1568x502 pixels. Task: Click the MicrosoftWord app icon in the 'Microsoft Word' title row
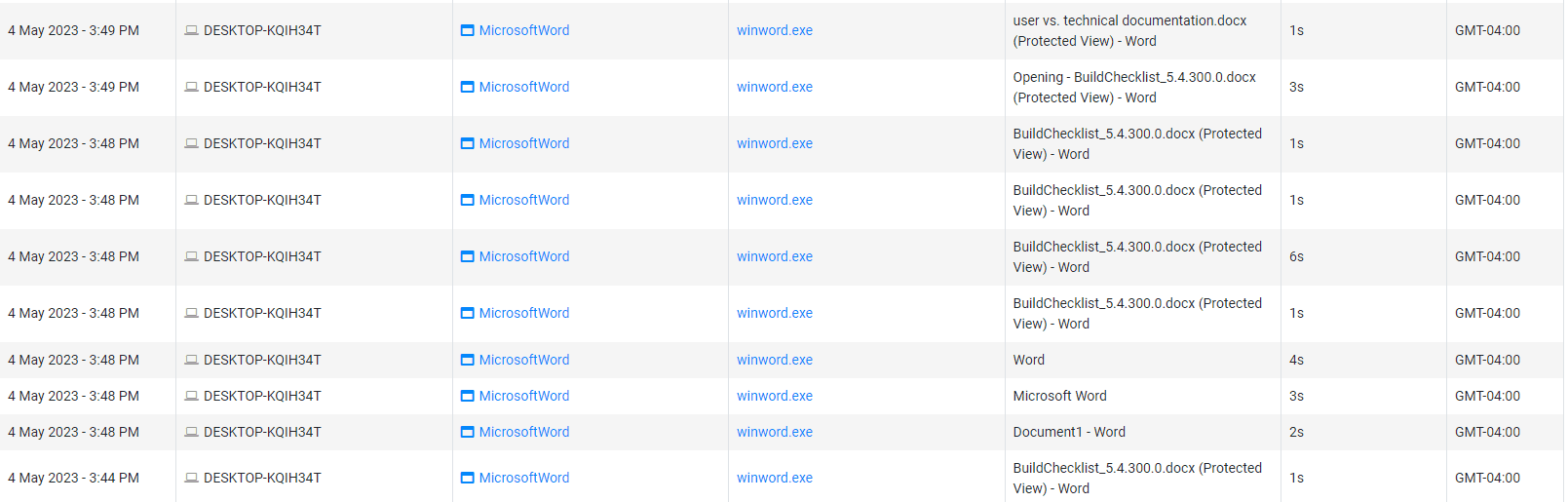(468, 397)
